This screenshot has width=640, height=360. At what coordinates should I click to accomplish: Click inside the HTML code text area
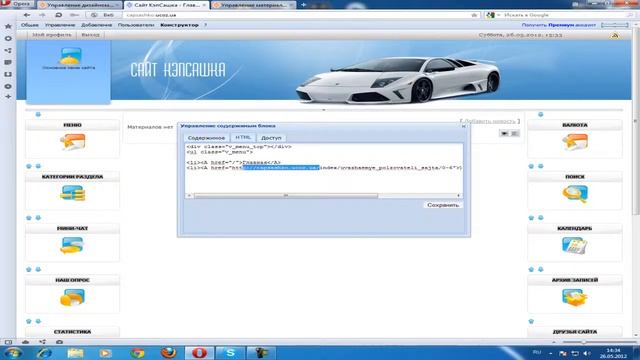pyautogui.click(x=324, y=168)
